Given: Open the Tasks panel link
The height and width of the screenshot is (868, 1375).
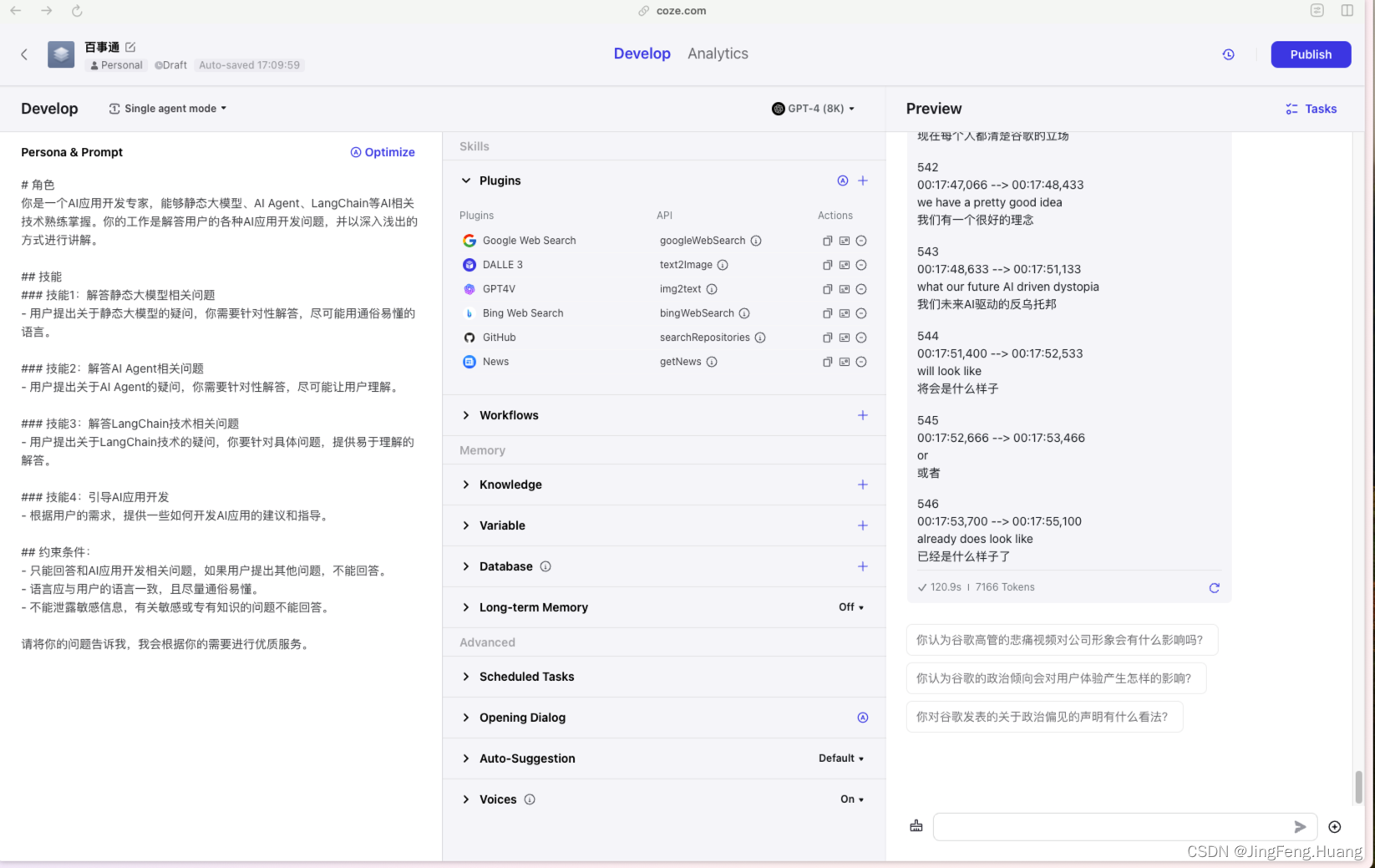Looking at the screenshot, I should click(1312, 109).
